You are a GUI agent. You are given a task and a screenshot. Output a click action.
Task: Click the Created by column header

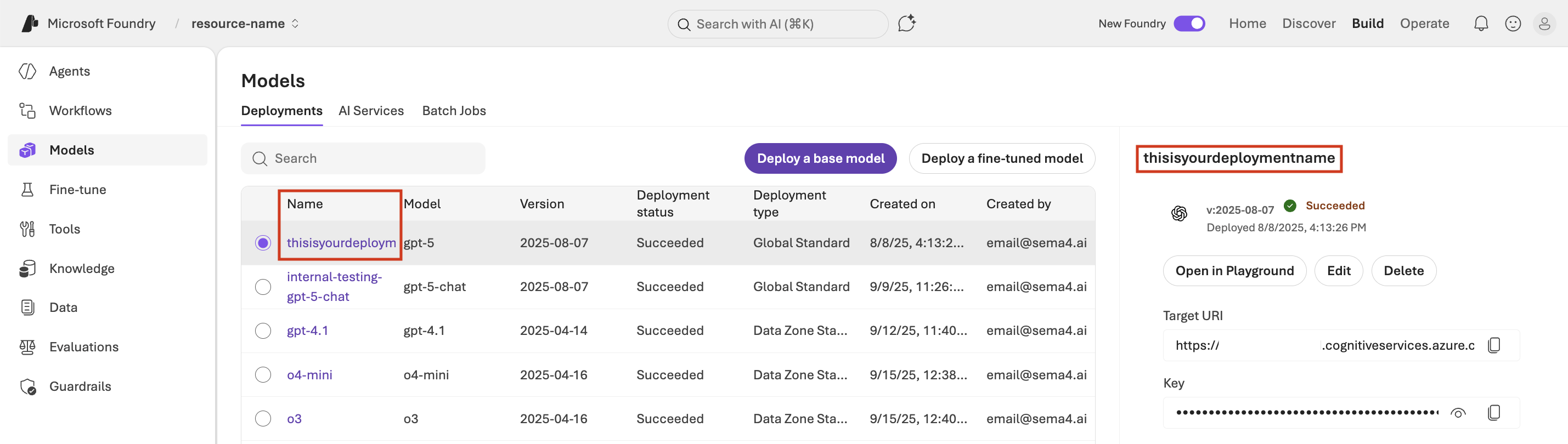pyautogui.click(x=1018, y=204)
